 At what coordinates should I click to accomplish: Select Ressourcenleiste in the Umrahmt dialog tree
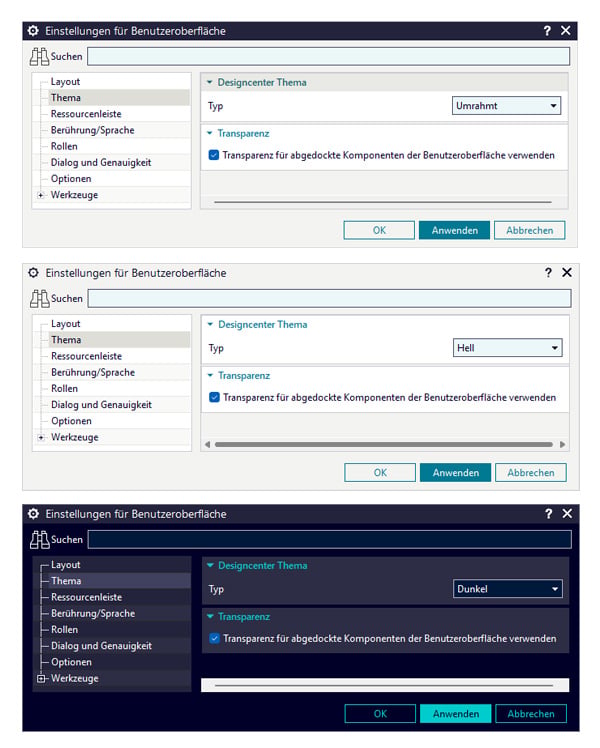pos(86,114)
